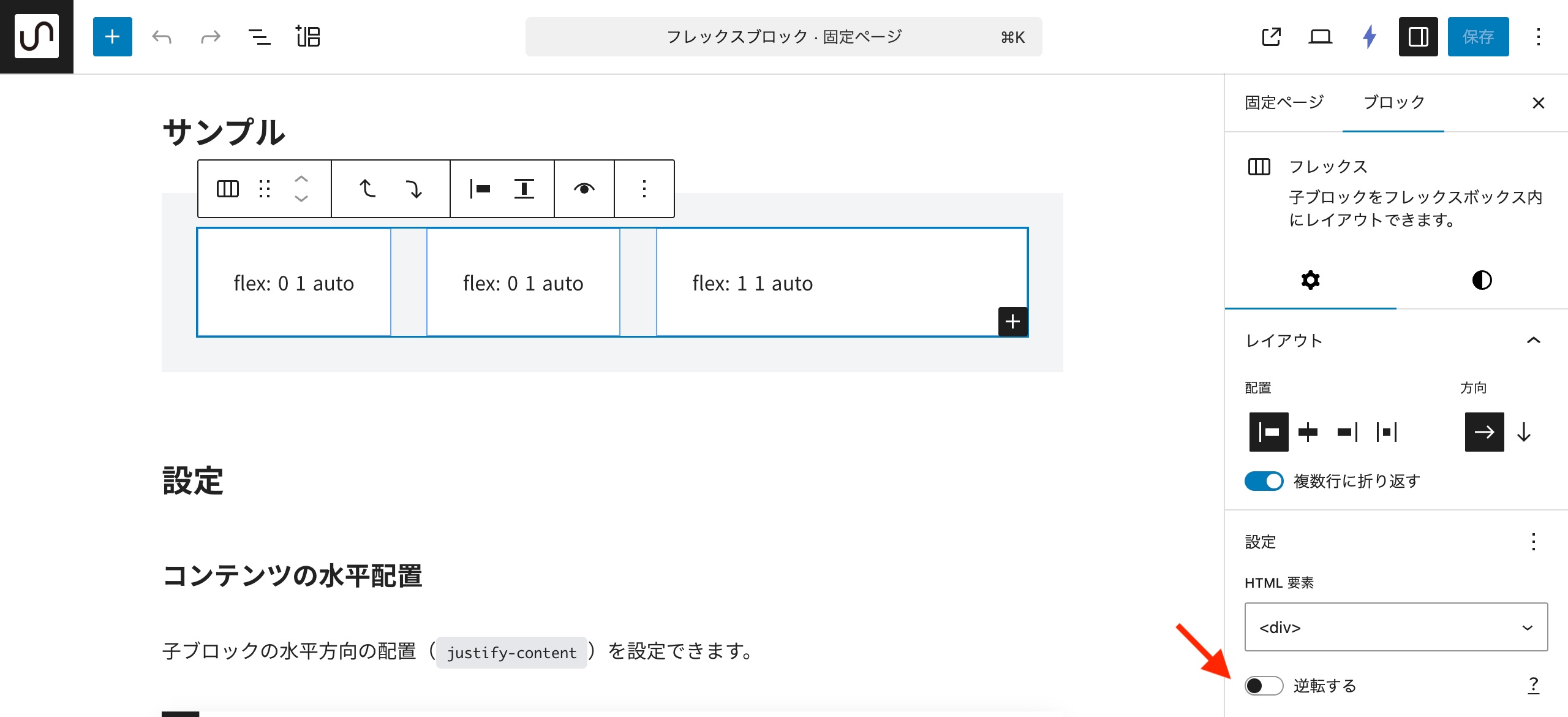This screenshot has height=717, width=1568.
Task: Click the vertical alignment icon in the block toolbar
Action: pyautogui.click(x=524, y=189)
